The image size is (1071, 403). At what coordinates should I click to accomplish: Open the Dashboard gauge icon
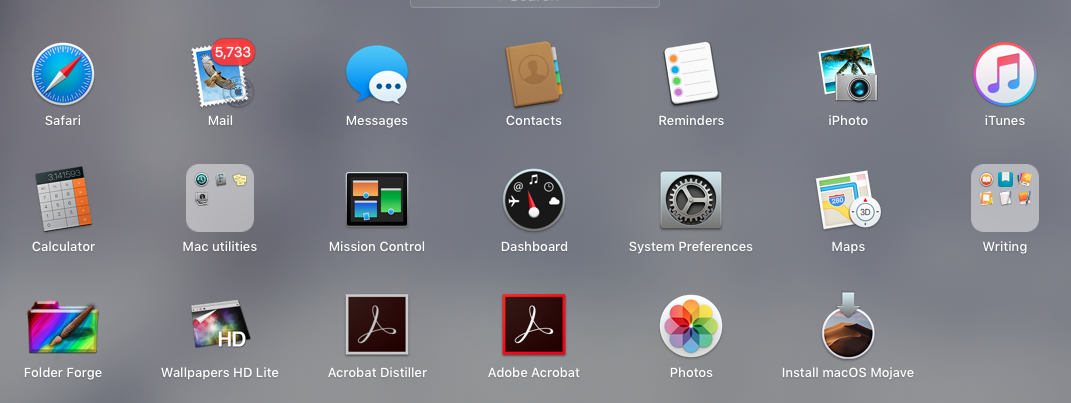533,199
